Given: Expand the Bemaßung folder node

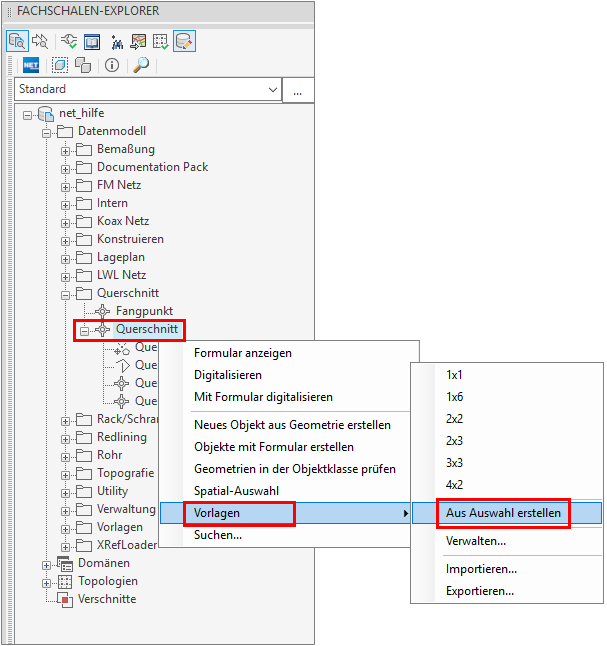Looking at the screenshot, I should coord(65,150).
